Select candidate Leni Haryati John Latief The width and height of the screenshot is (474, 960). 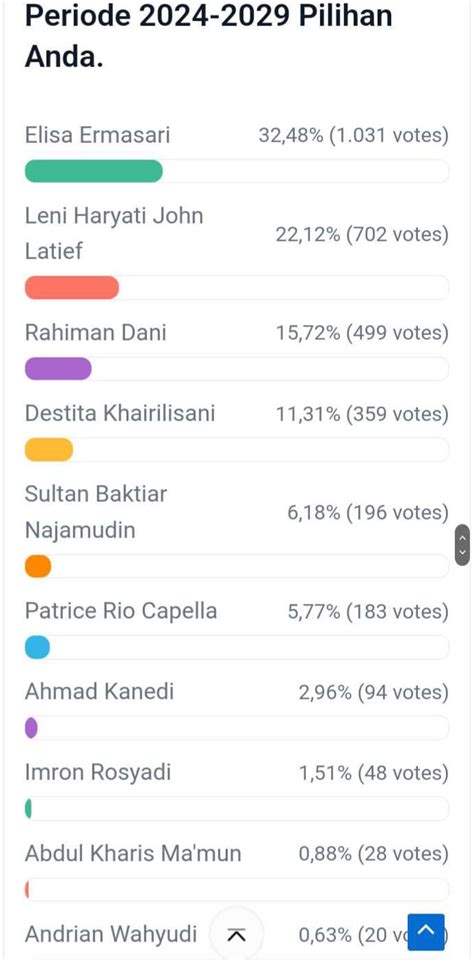pyautogui.click(x=114, y=233)
